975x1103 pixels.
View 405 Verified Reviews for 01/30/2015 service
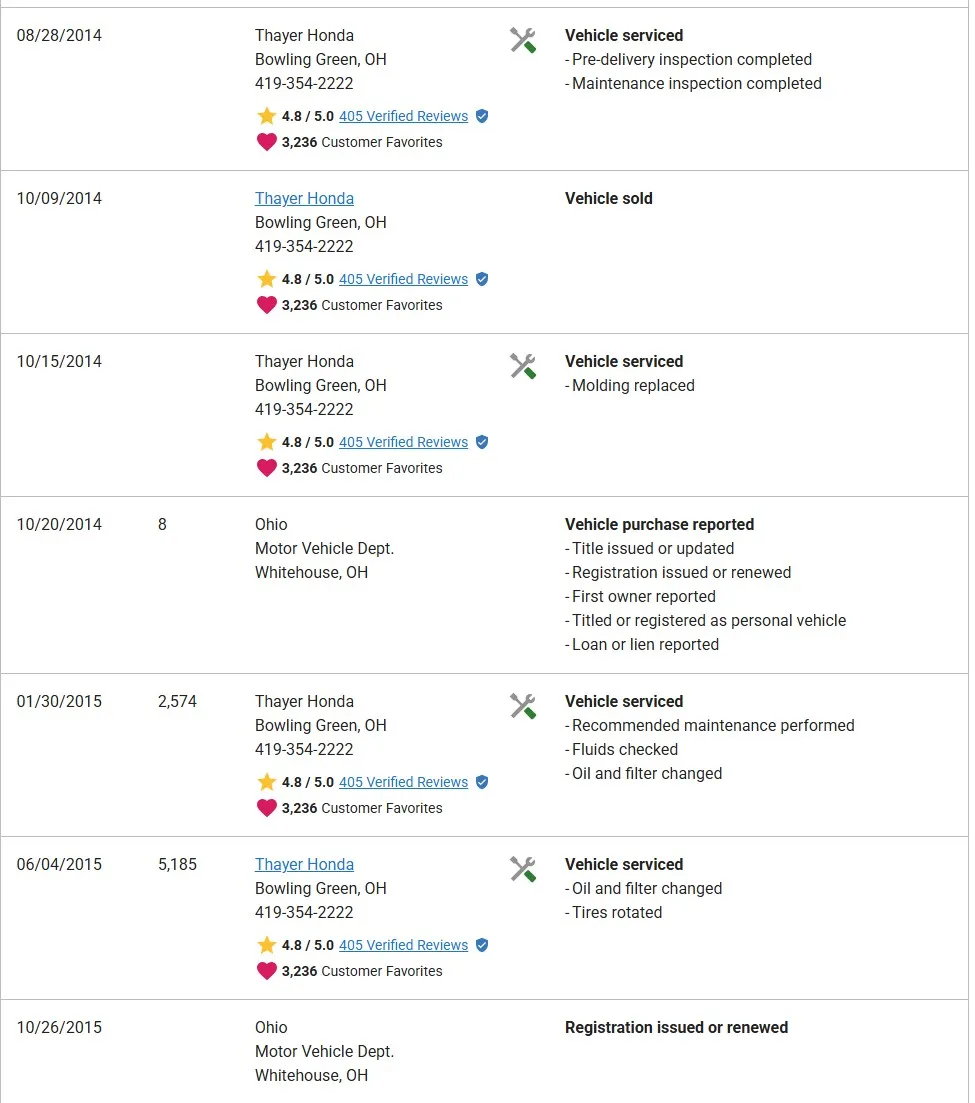pyautogui.click(x=403, y=782)
